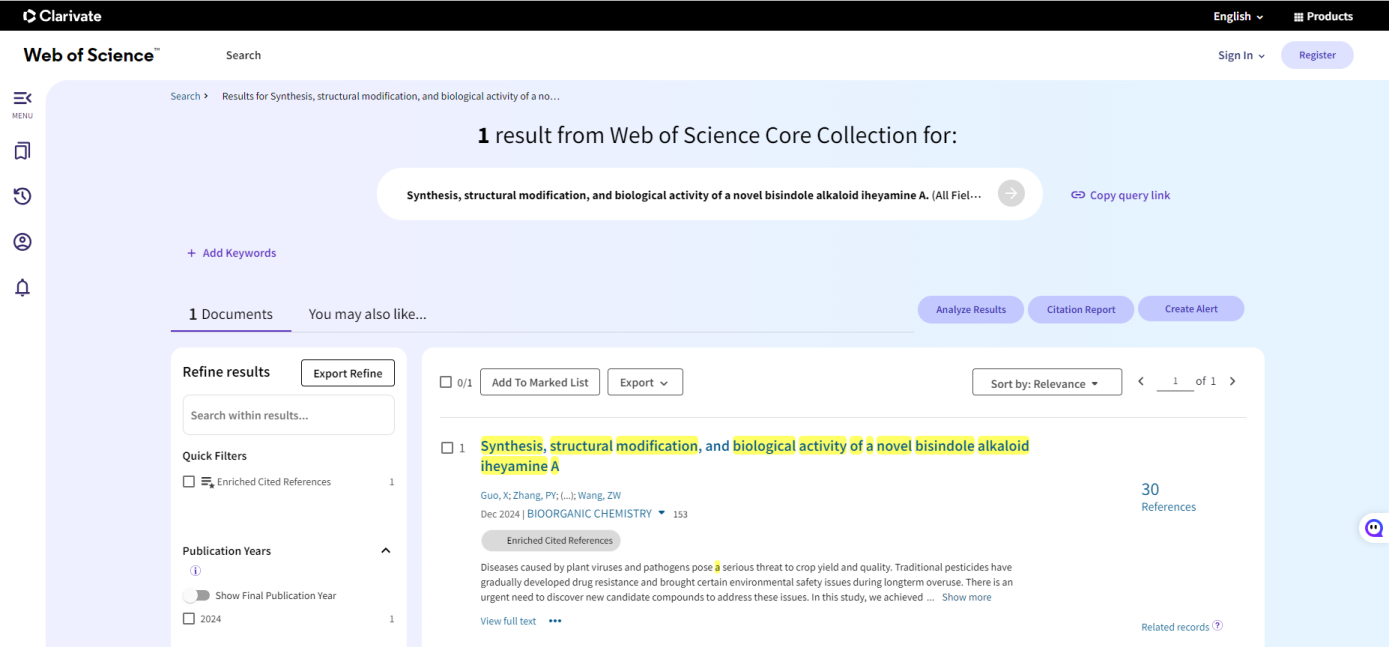Click Add To Marked List button
This screenshot has width=1389, height=647.
(x=540, y=382)
